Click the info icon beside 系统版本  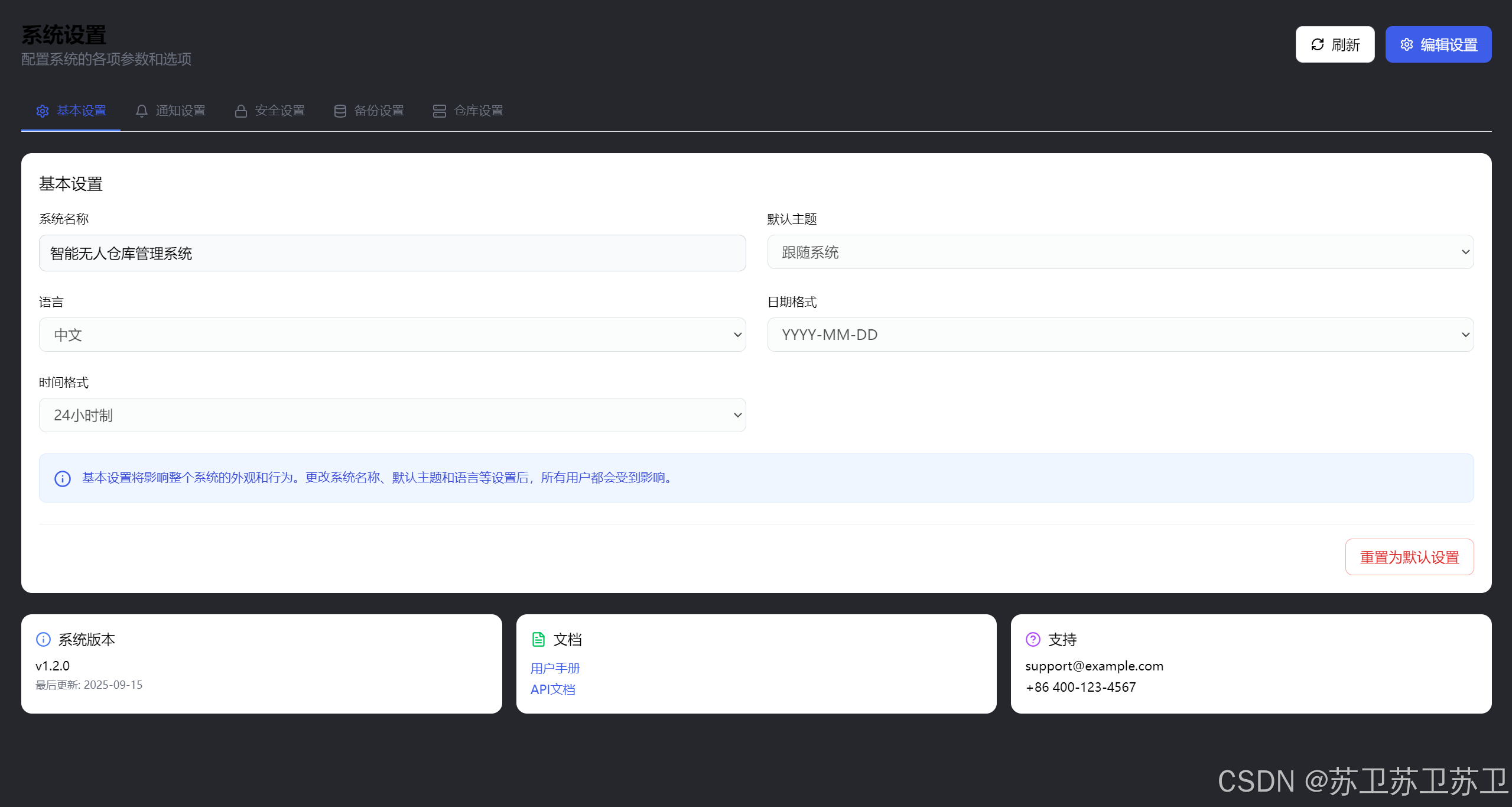coord(43,639)
